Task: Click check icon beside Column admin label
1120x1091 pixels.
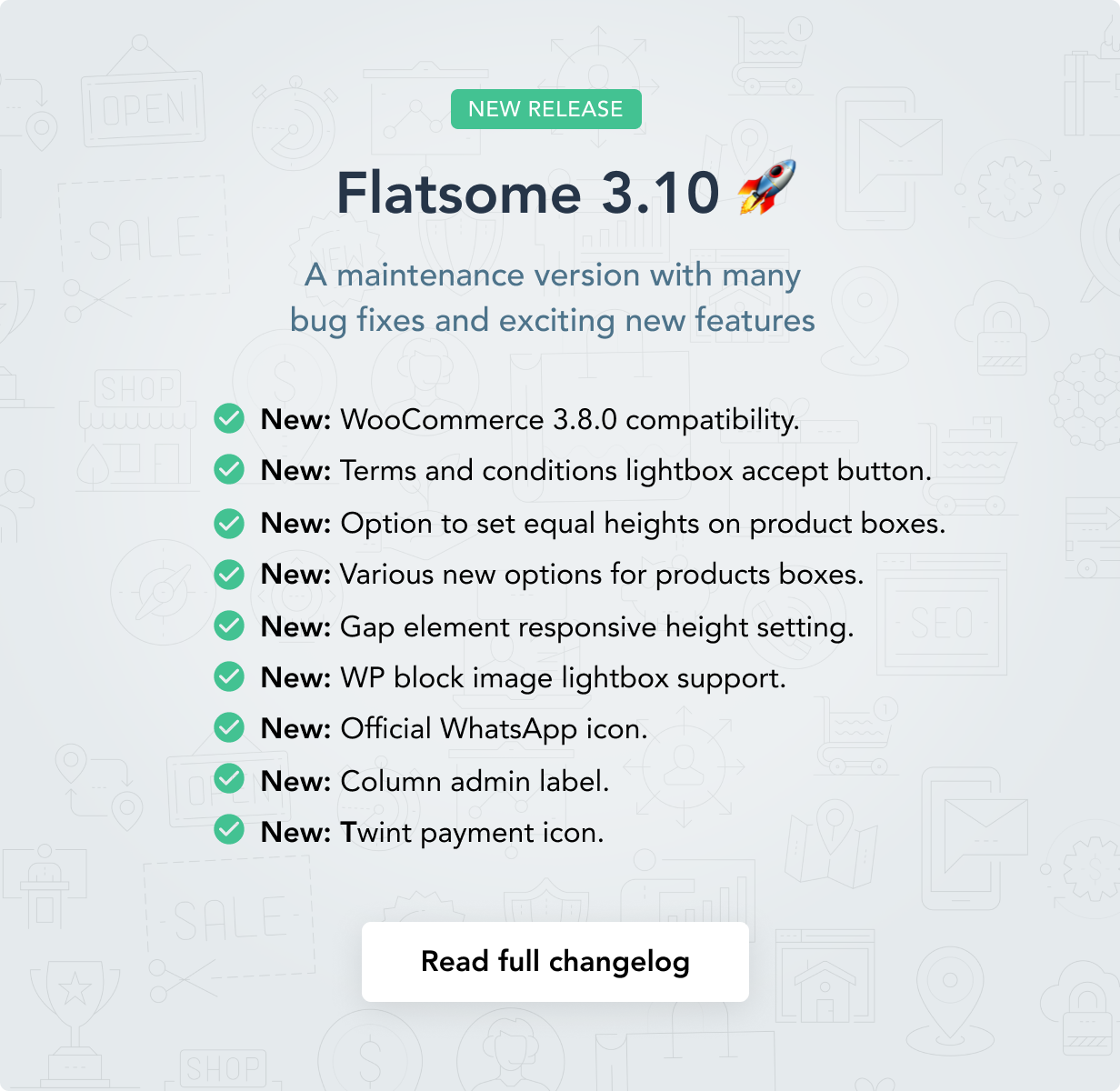Action: click(x=229, y=780)
